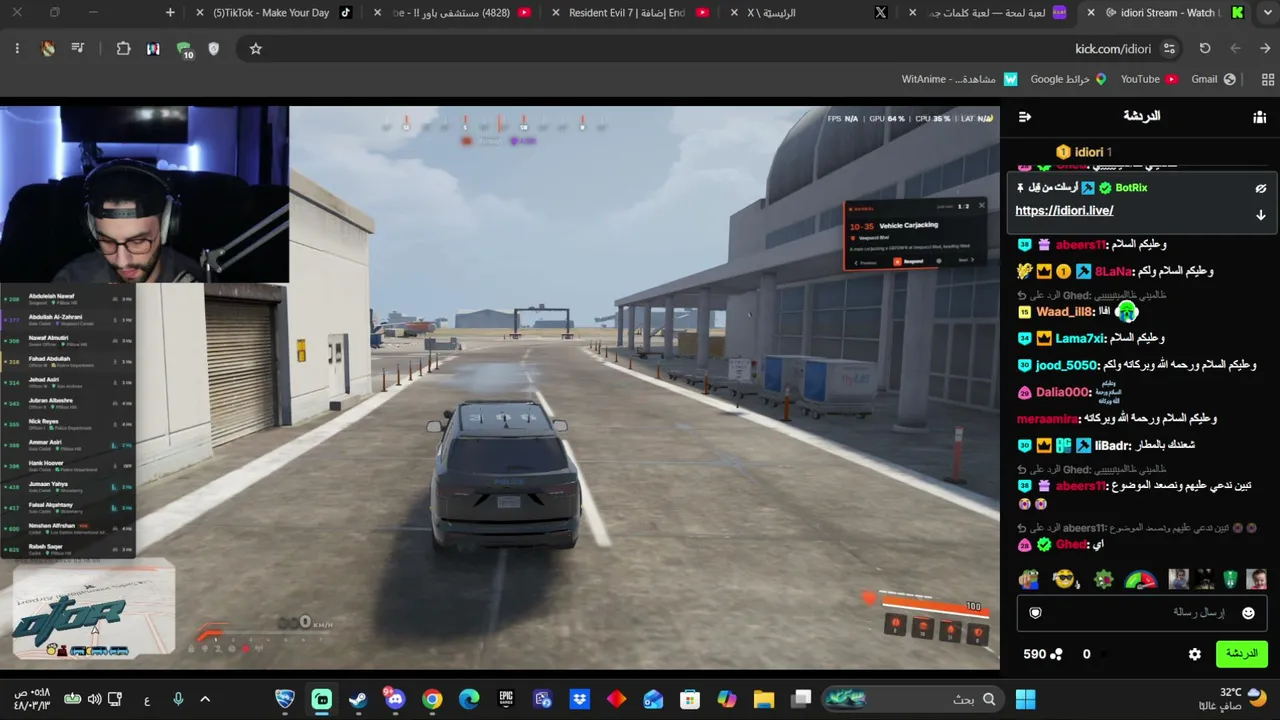Open Discord from taskbar

coord(395,699)
